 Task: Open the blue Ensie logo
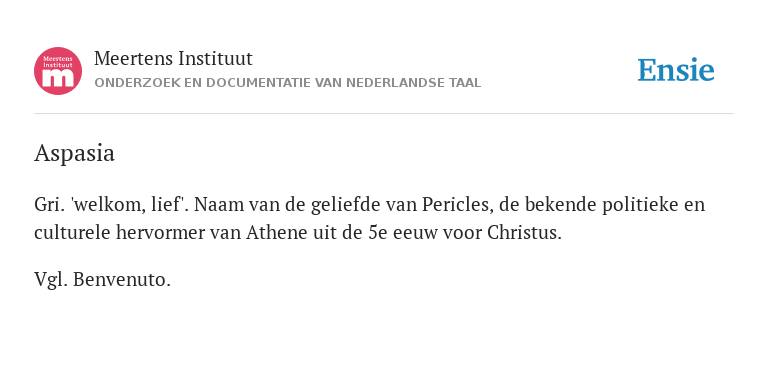[x=675, y=70]
